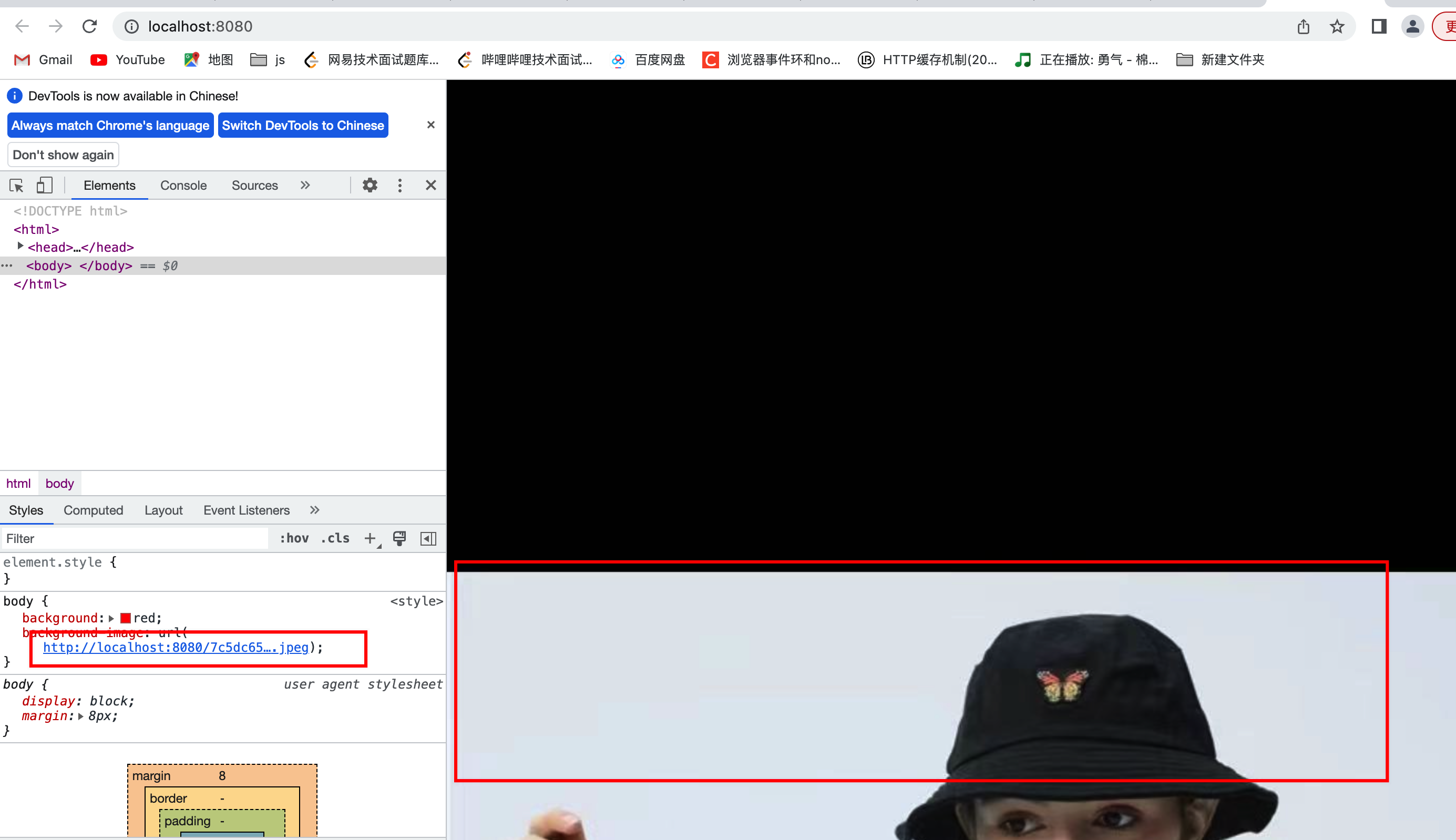
Task: Open the body row ellipsis actions
Action: tap(7, 265)
